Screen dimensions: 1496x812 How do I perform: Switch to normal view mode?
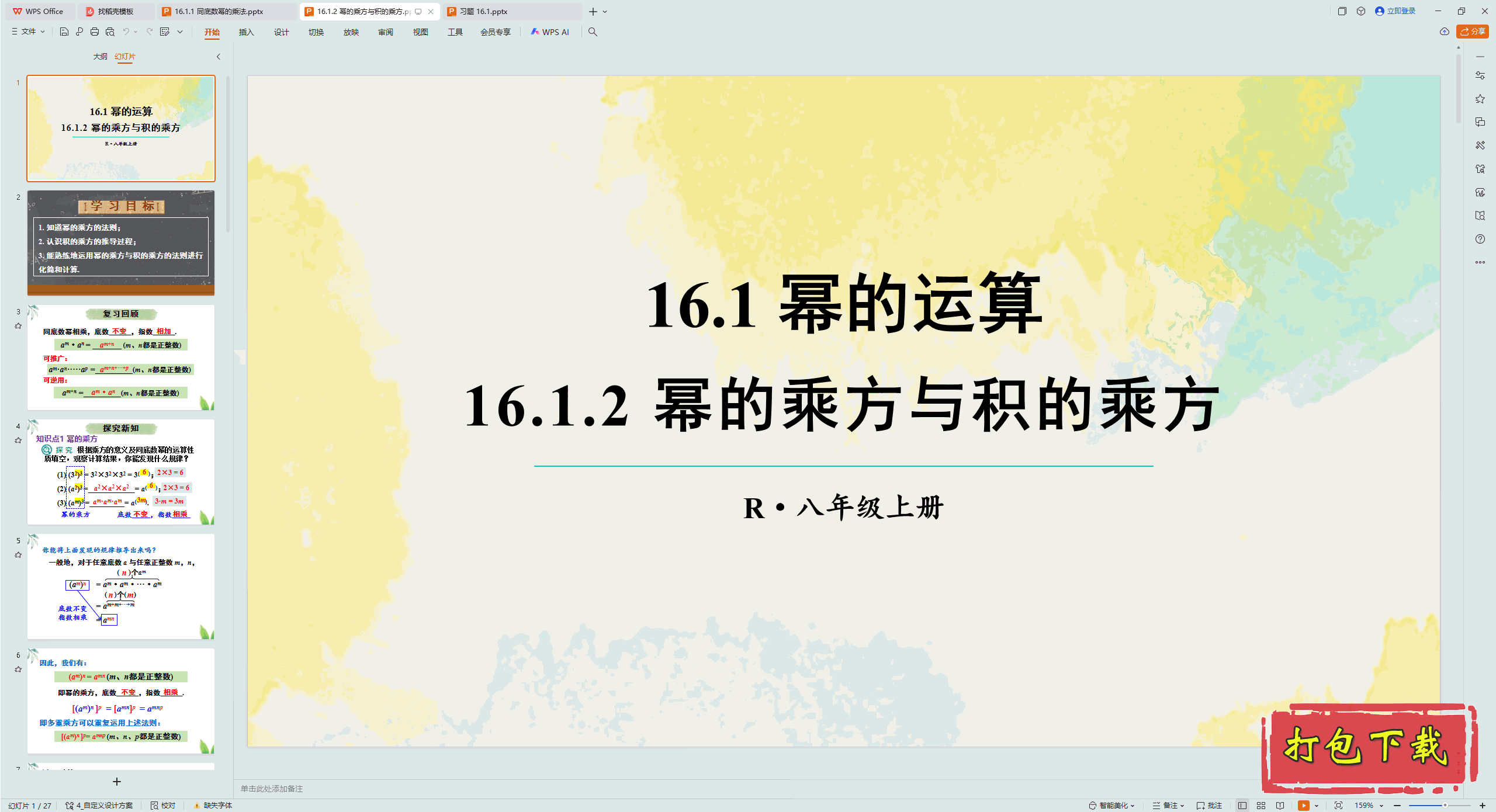(1242, 805)
